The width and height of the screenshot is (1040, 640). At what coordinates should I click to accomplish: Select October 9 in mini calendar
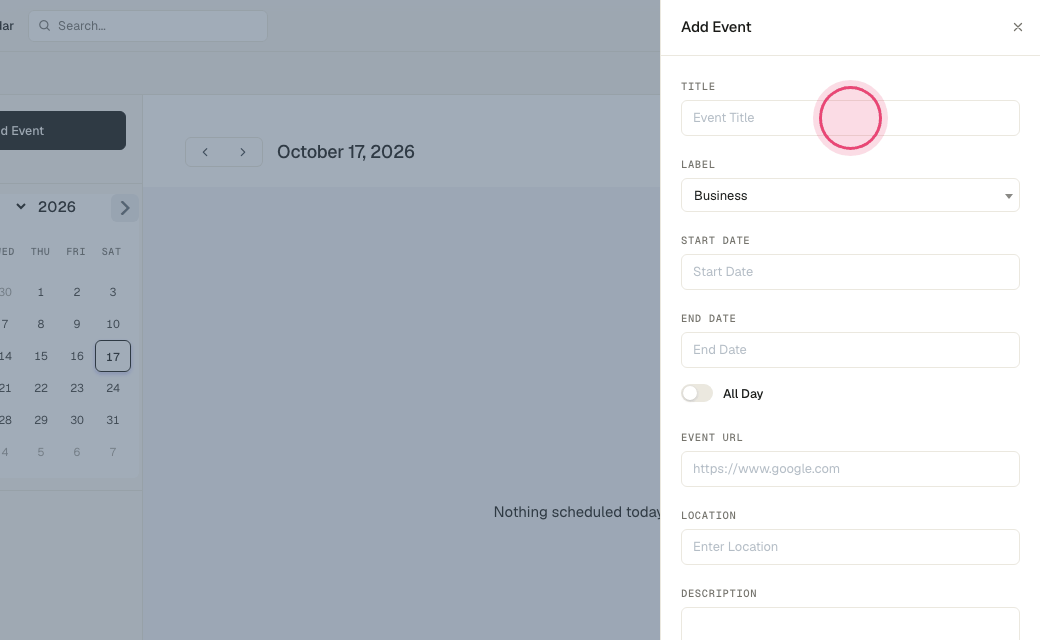[77, 324]
